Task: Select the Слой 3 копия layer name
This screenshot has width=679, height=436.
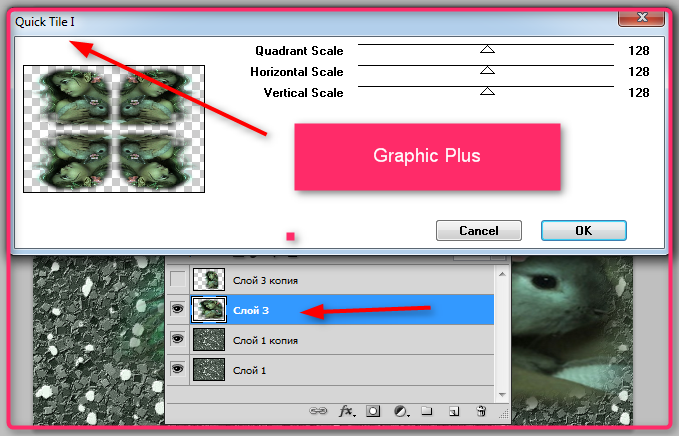Action: point(265,281)
